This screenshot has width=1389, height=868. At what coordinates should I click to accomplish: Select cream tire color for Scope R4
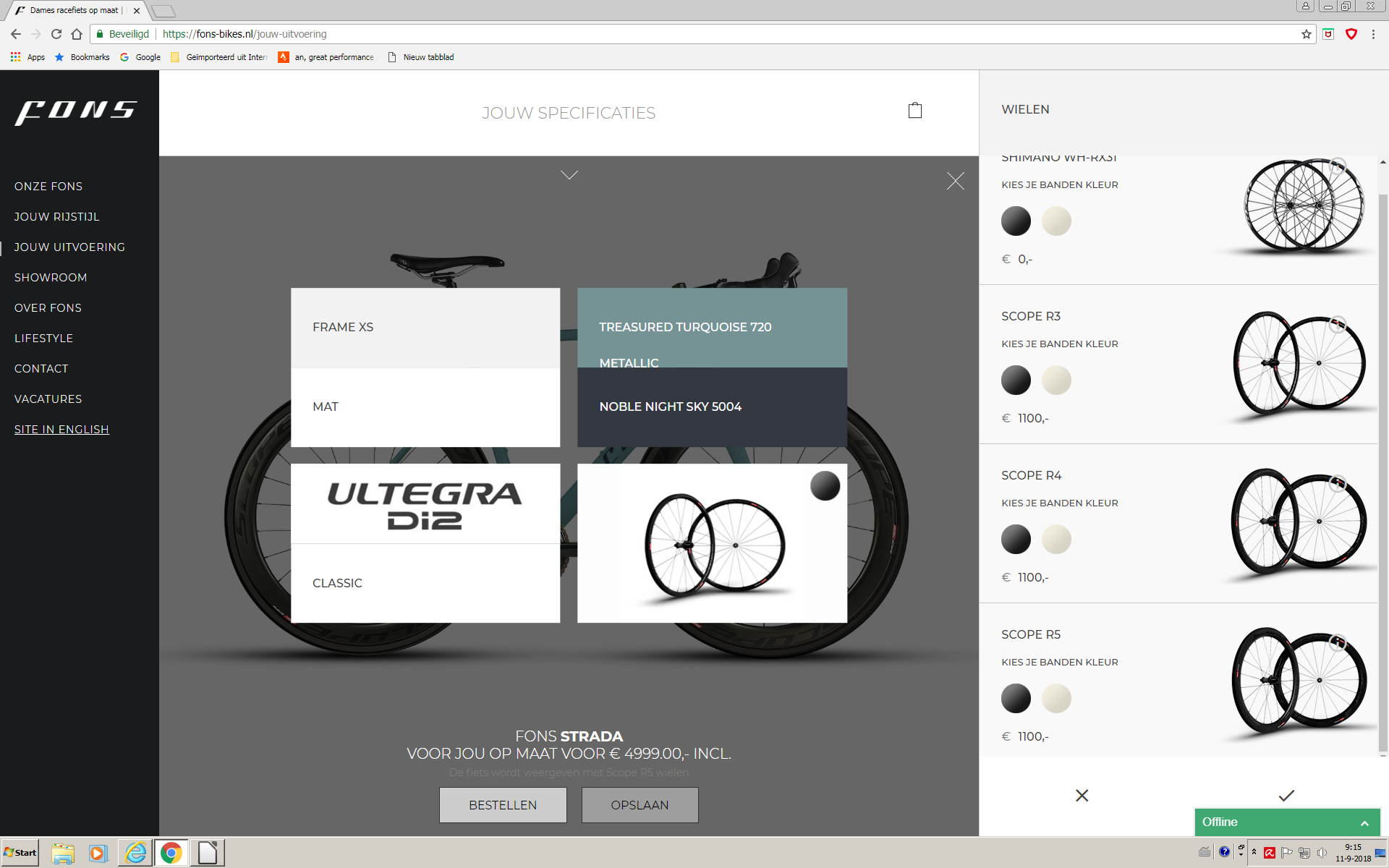[x=1056, y=539]
